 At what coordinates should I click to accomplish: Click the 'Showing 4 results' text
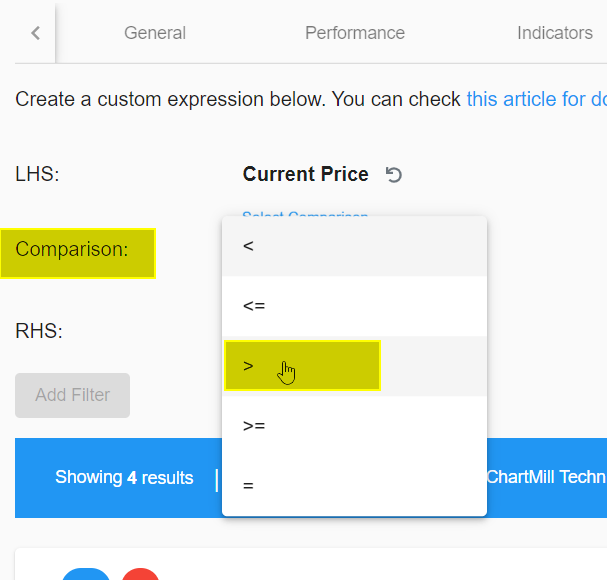click(124, 477)
